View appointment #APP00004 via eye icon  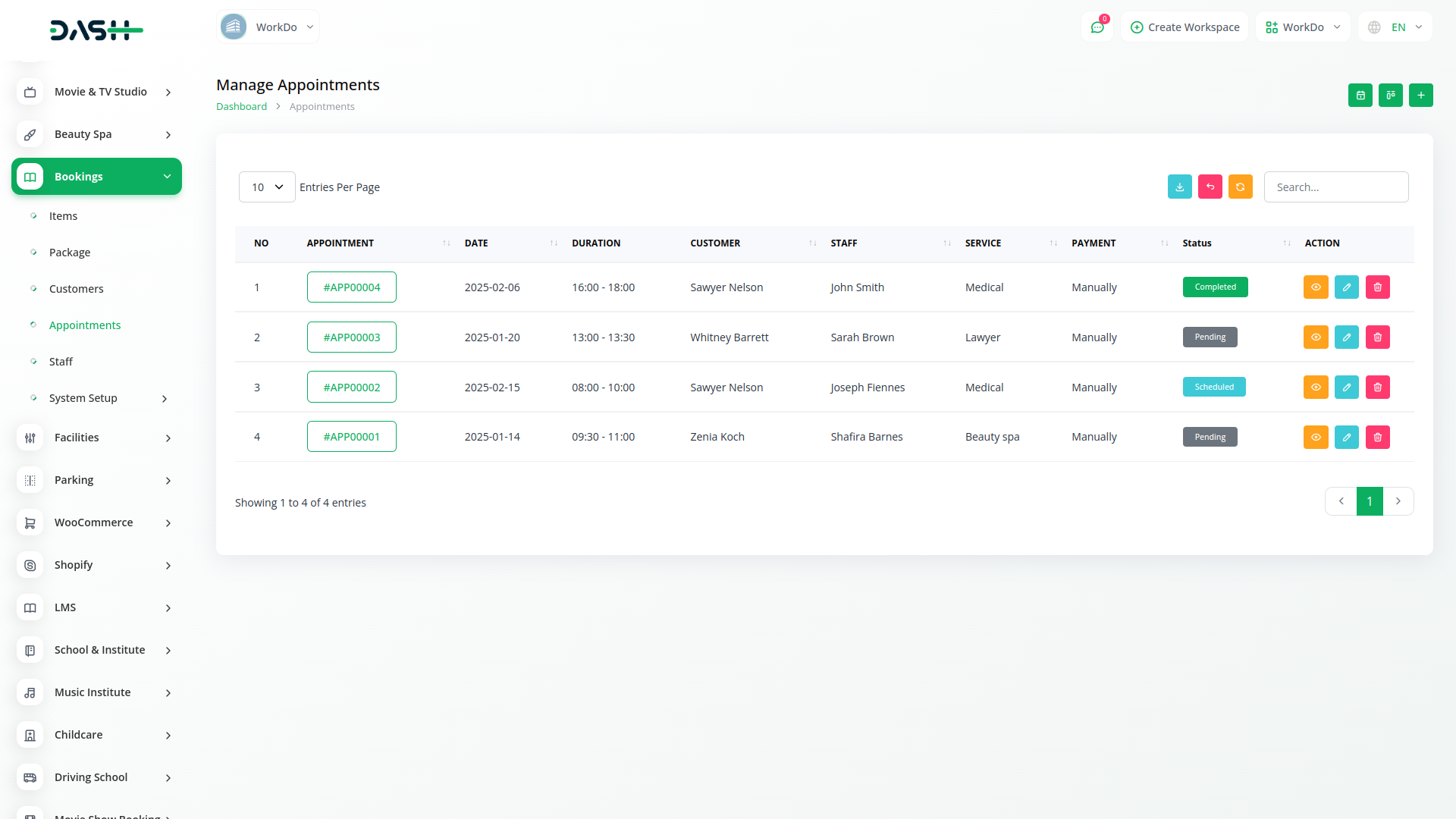1316,287
